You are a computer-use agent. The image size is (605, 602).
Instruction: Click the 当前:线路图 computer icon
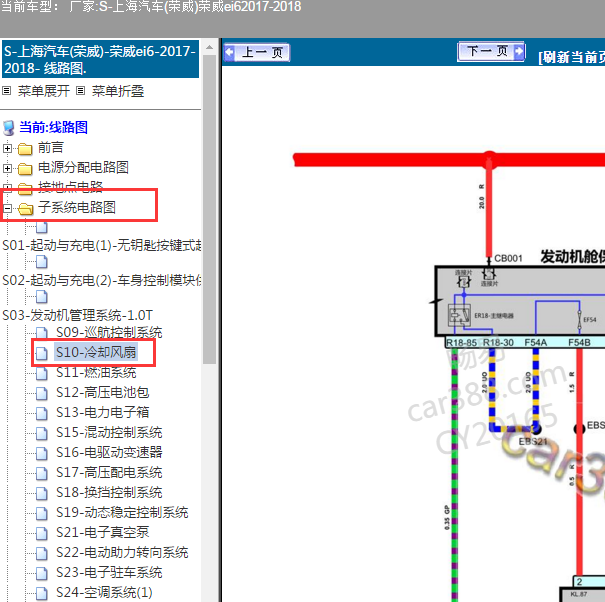8,128
